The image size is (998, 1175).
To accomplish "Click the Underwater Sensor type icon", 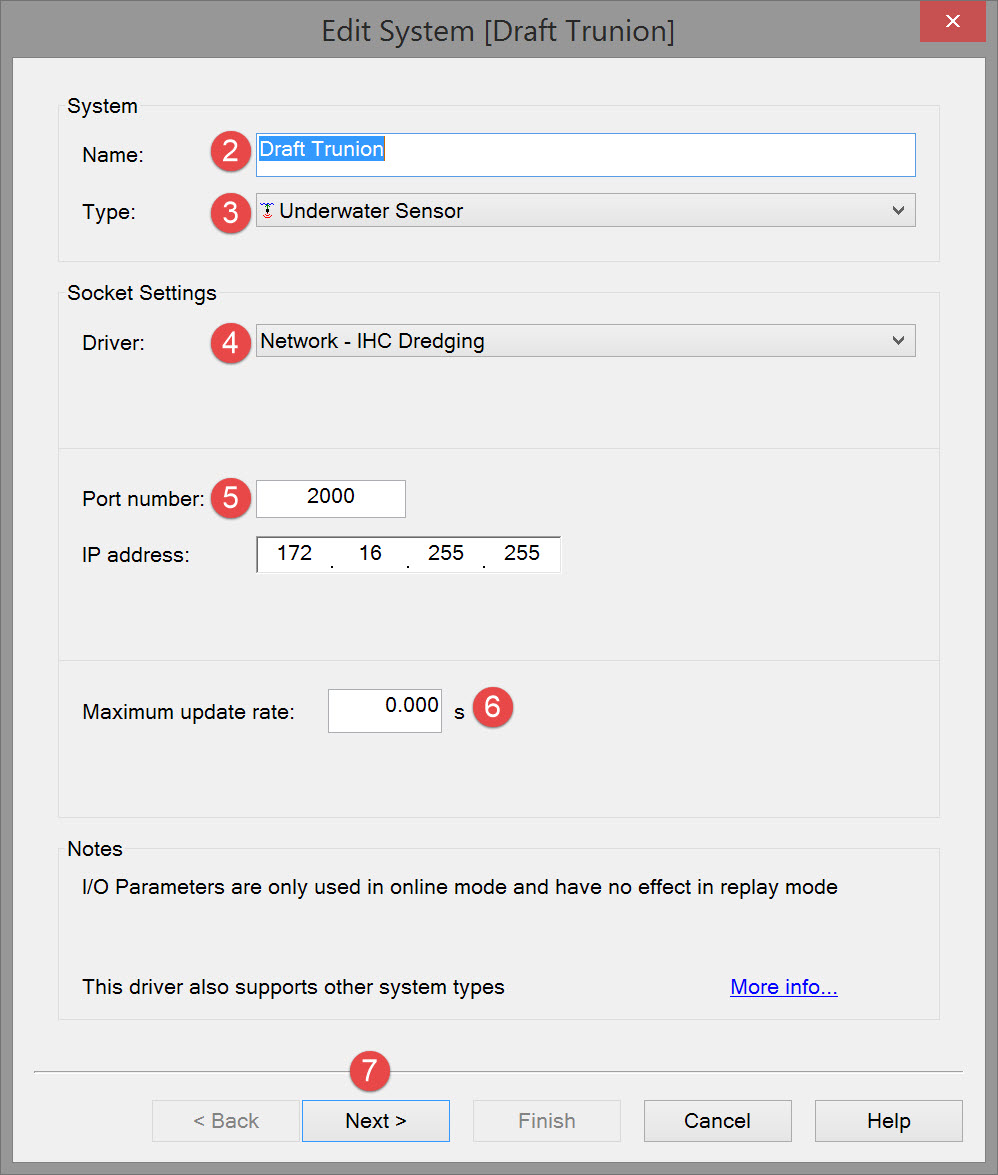I will coord(267,211).
